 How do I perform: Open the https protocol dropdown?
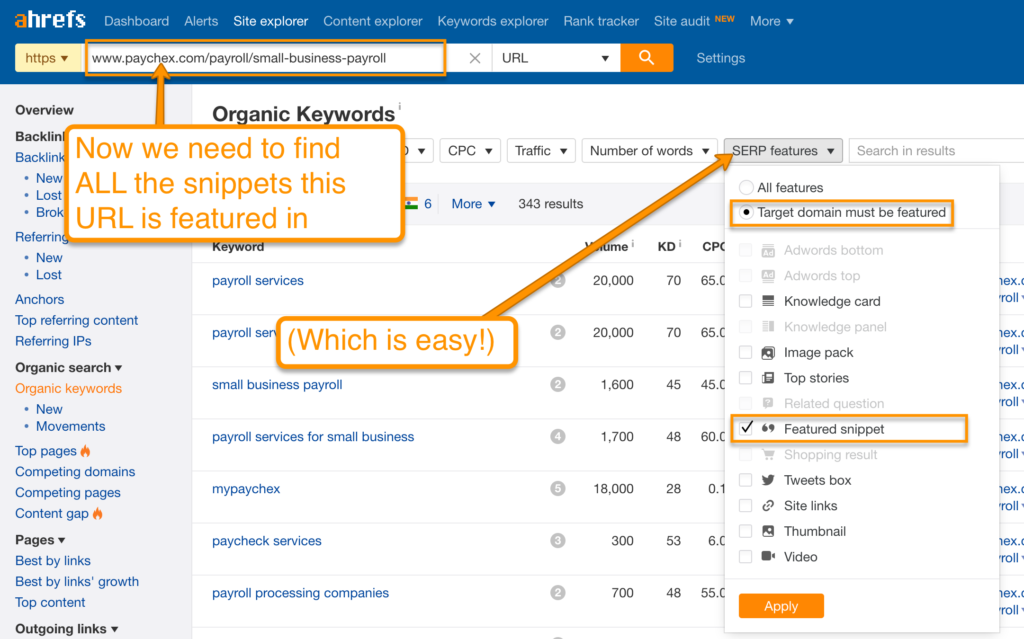coord(47,57)
